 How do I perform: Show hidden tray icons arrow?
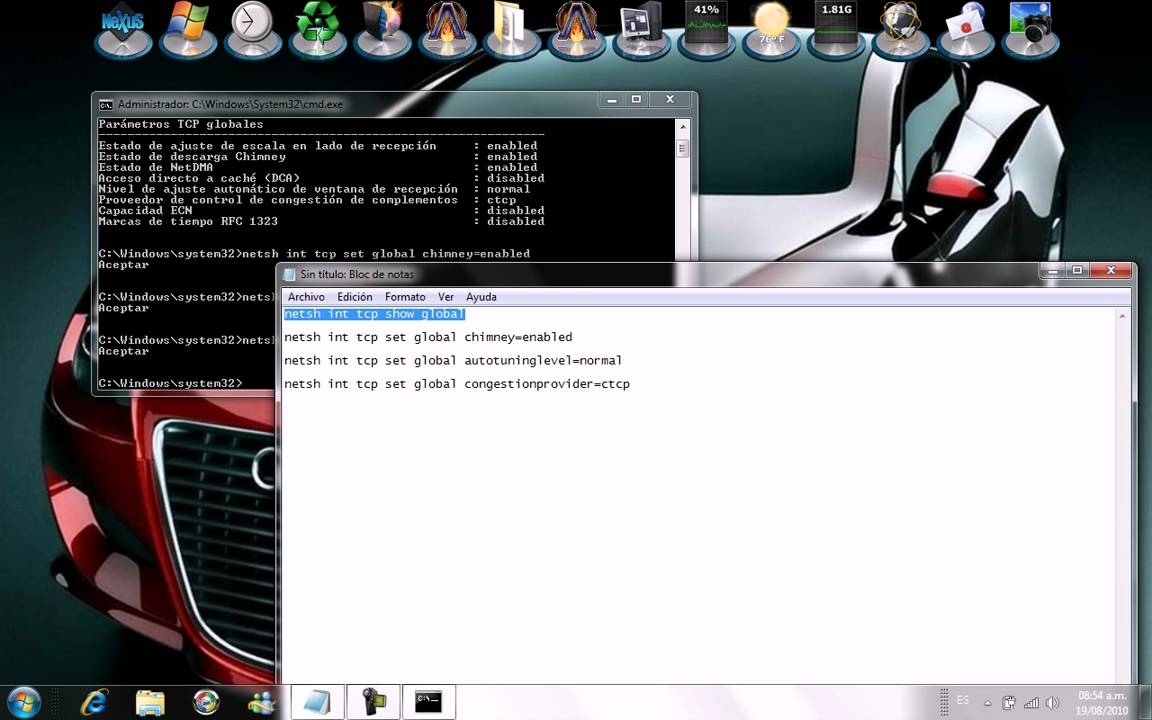(987, 703)
